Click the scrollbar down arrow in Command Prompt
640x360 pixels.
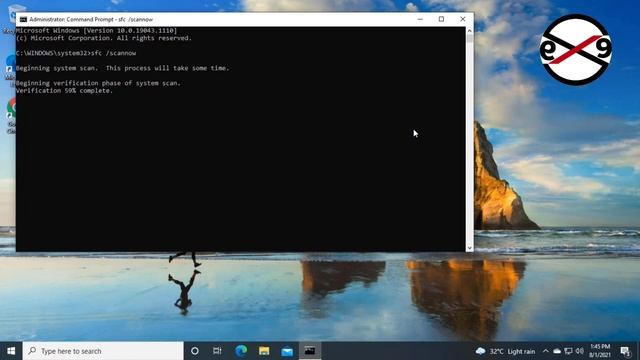coord(469,248)
